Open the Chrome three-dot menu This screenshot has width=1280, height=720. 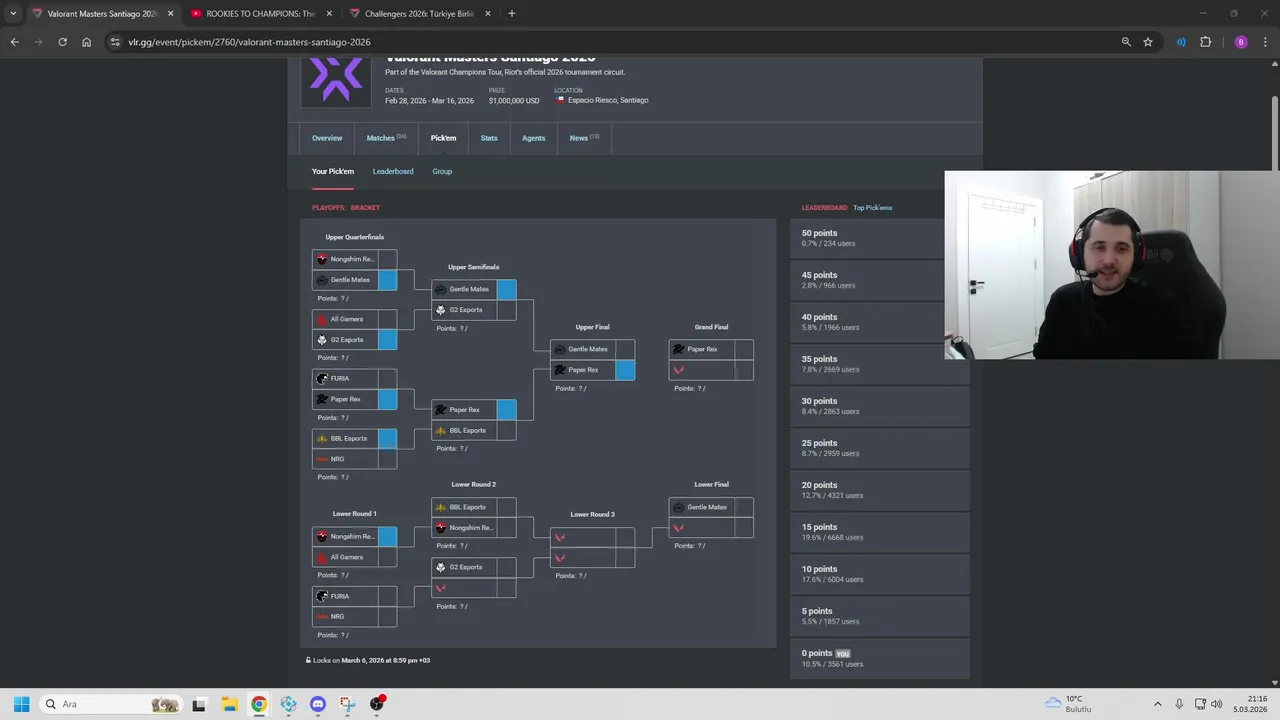pos(1265,42)
